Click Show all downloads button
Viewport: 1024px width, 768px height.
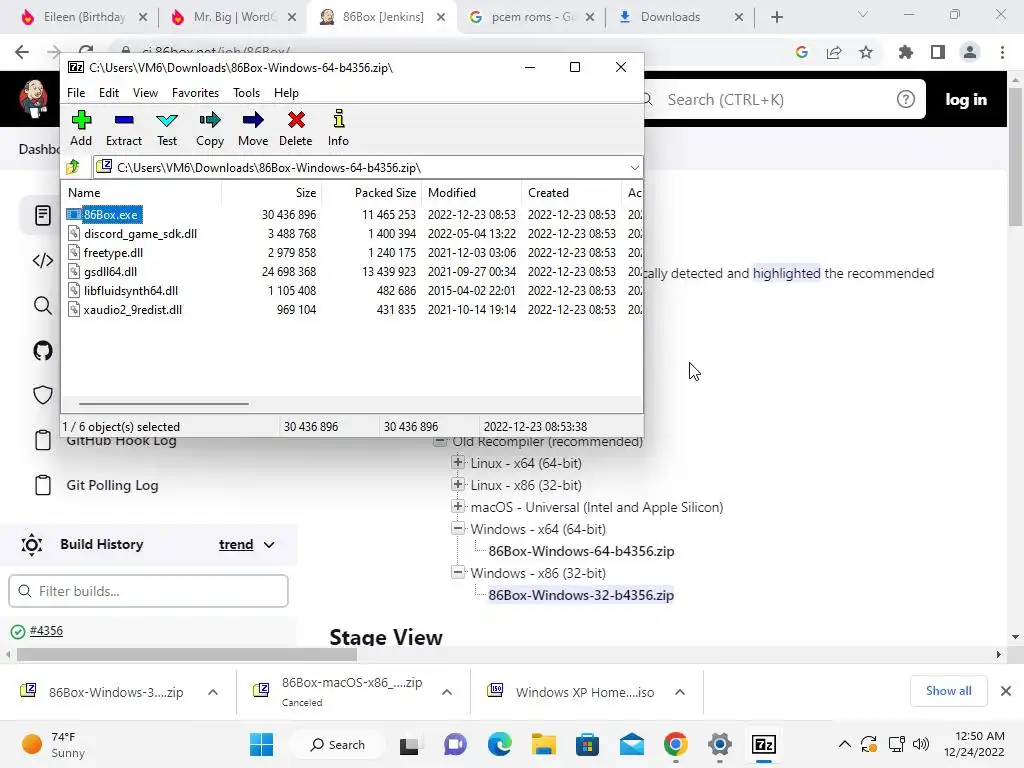pyautogui.click(x=948, y=691)
